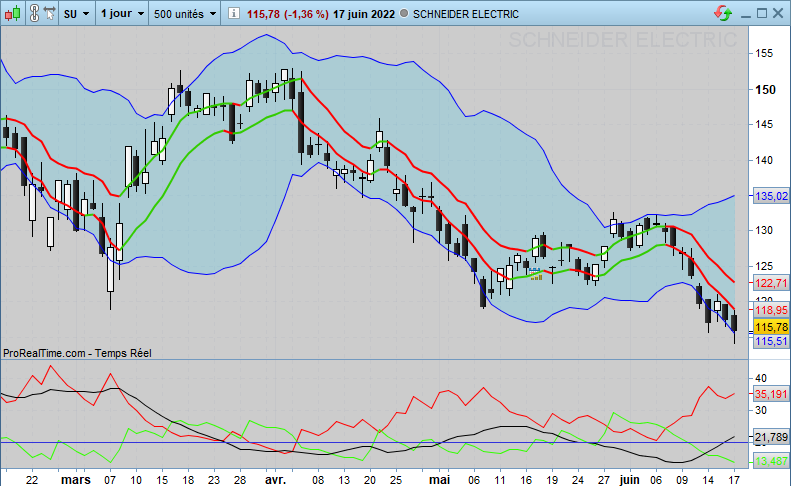Viewport: 791px width, 486px height.
Task: Close the chart window
Action: pos(778,14)
